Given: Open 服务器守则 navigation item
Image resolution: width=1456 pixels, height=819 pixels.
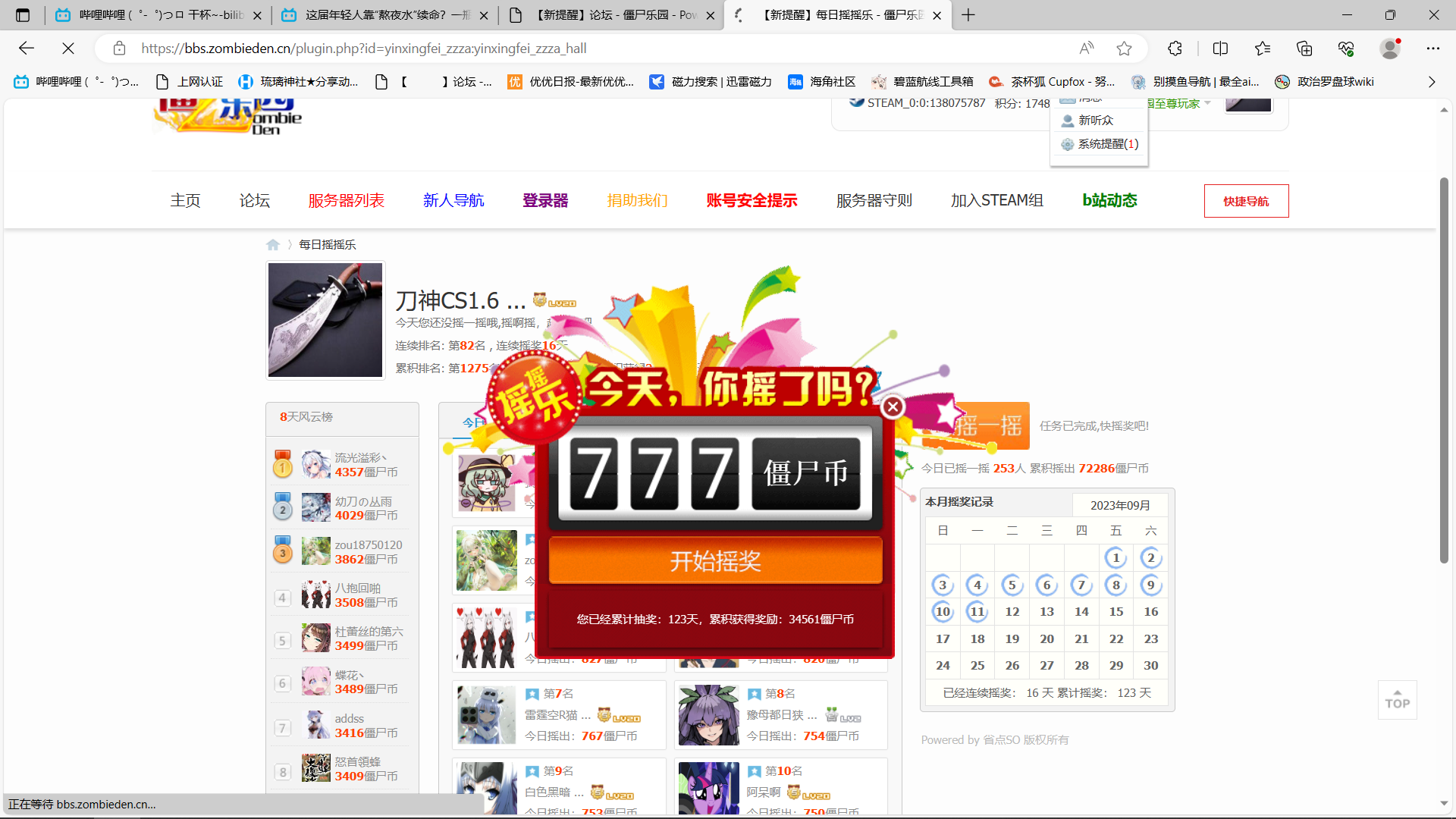Looking at the screenshot, I should click(874, 200).
